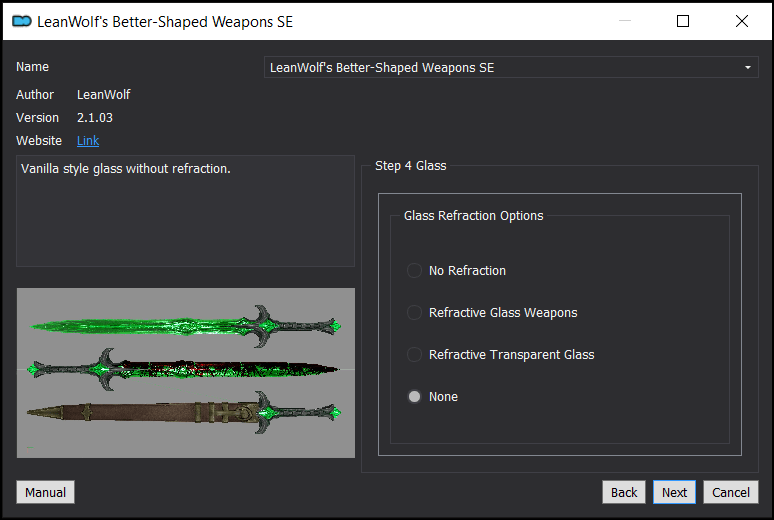Maximize the installer window
Image resolution: width=774 pixels, height=520 pixels.
coord(683,21)
